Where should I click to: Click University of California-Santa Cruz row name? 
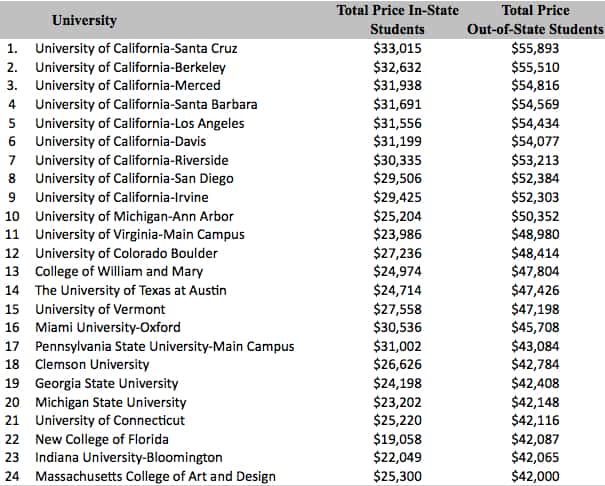point(136,49)
